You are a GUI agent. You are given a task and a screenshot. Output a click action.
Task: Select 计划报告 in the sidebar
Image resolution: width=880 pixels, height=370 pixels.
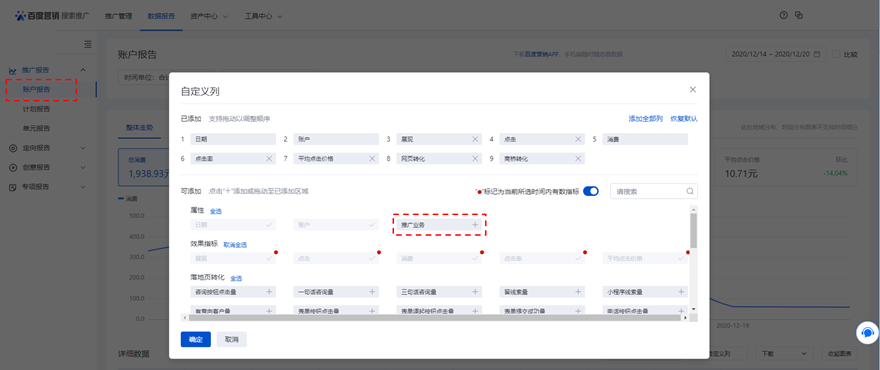coord(36,109)
